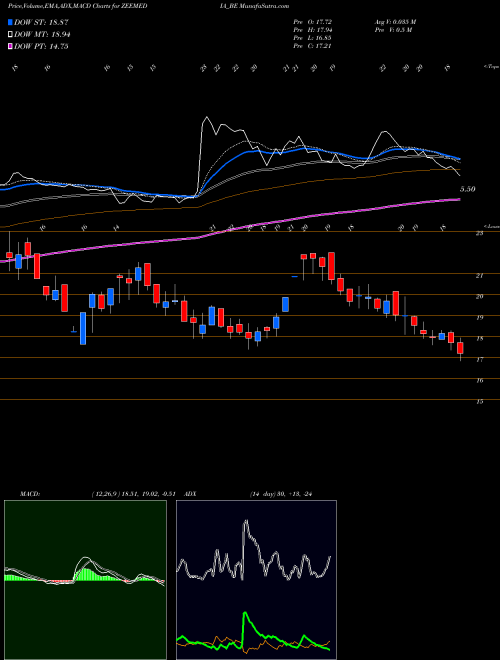Click the 15 price axis label

pos(479,402)
